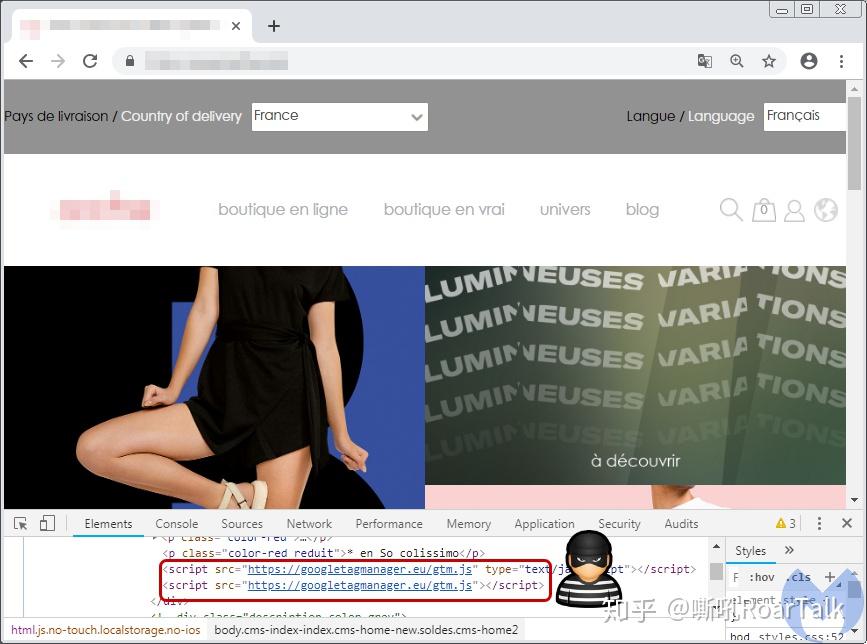Open the shopping bag cart

(764, 210)
